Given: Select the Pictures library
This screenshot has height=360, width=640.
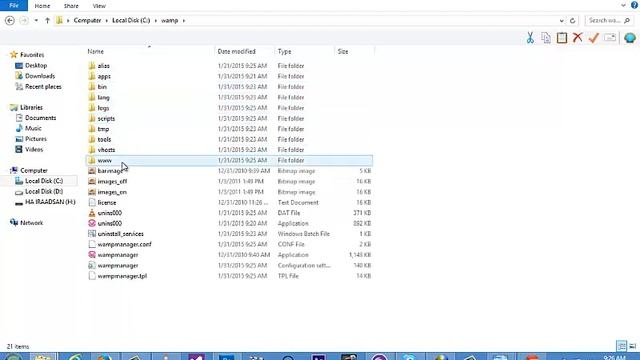Looking at the screenshot, I should point(36,139).
